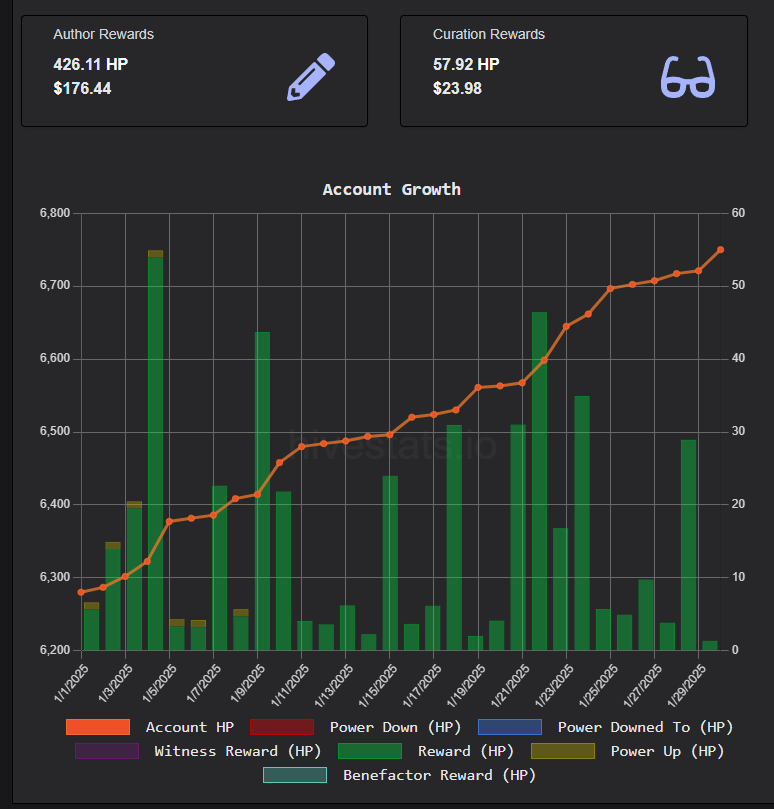The height and width of the screenshot is (809, 774).
Task: Click the Witness Reward (HP) legend label
Action: click(237, 751)
